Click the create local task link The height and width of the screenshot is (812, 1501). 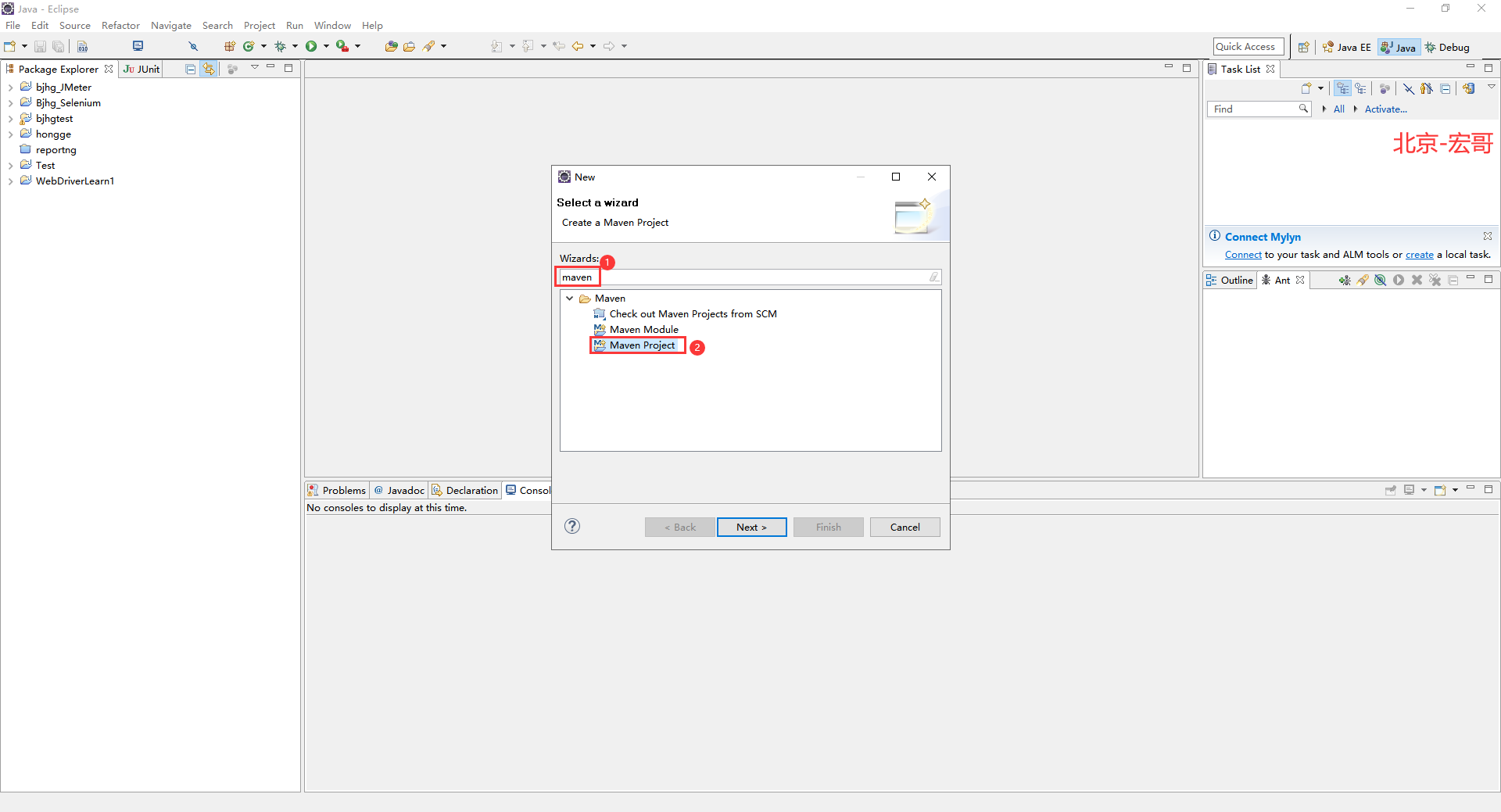pyautogui.click(x=1419, y=255)
